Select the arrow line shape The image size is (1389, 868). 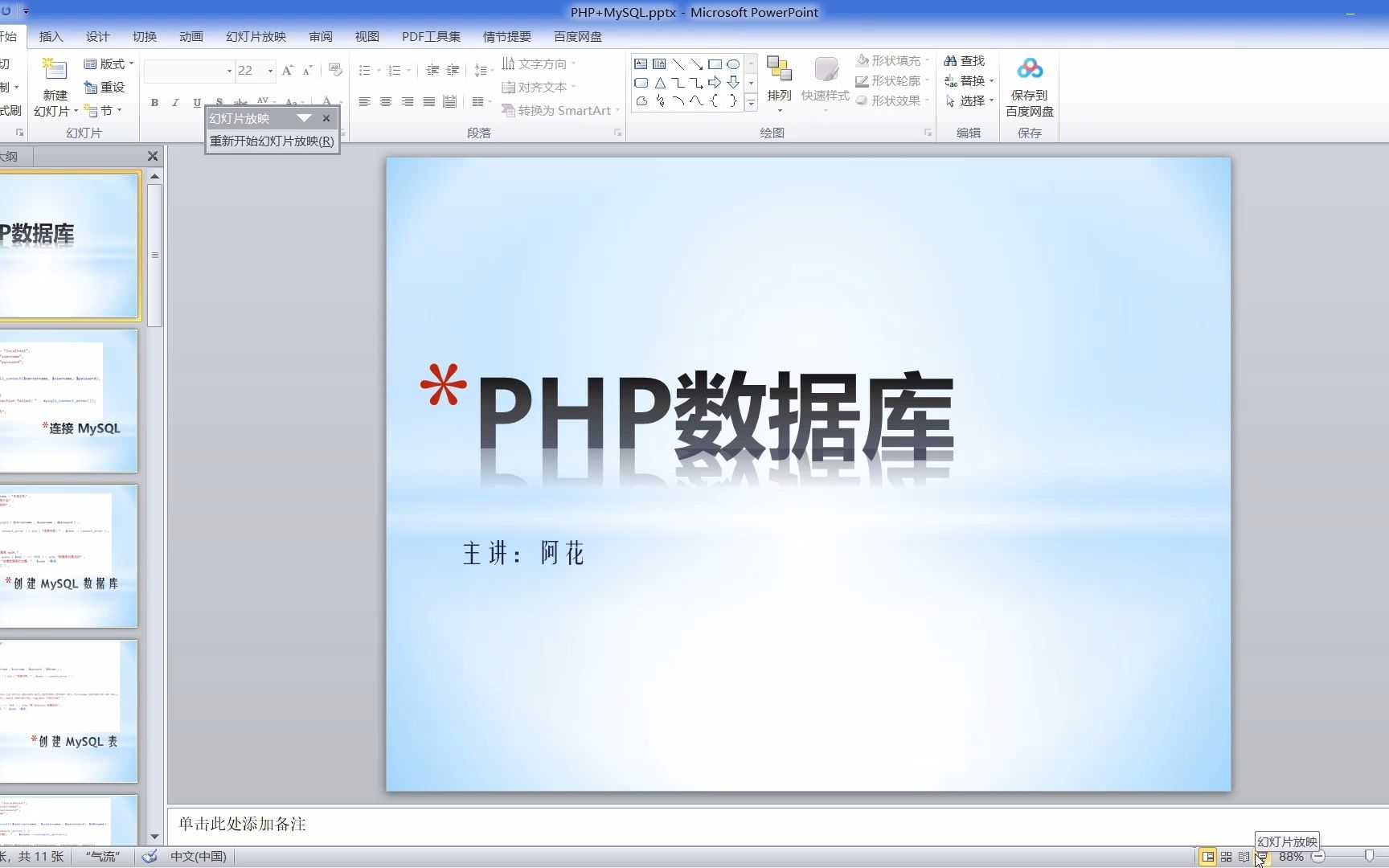696,63
